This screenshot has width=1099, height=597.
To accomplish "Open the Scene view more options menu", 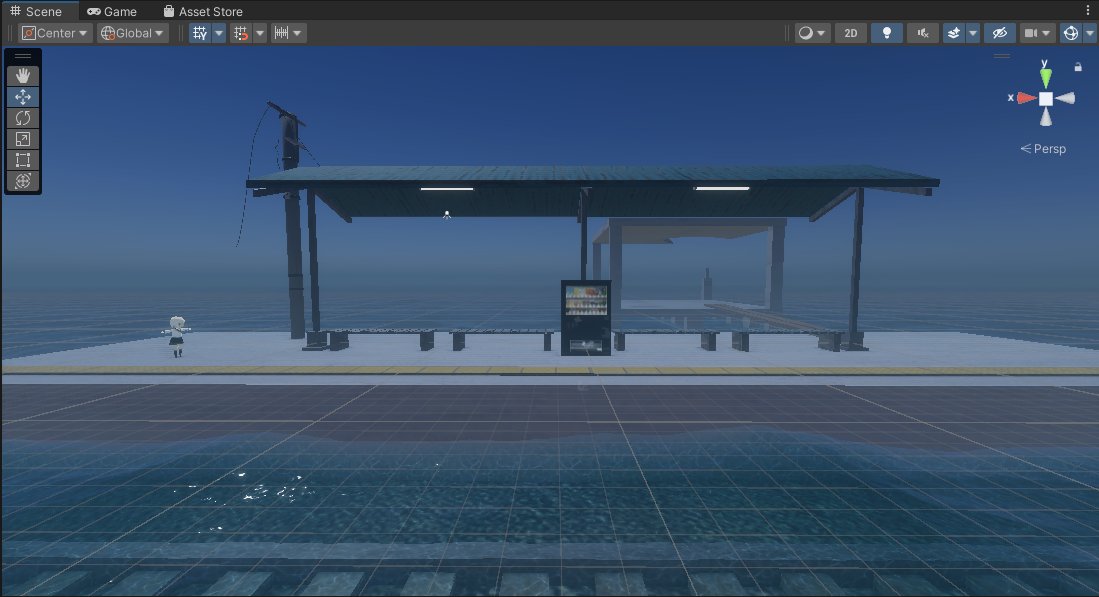I will pyautogui.click(x=1088, y=11).
